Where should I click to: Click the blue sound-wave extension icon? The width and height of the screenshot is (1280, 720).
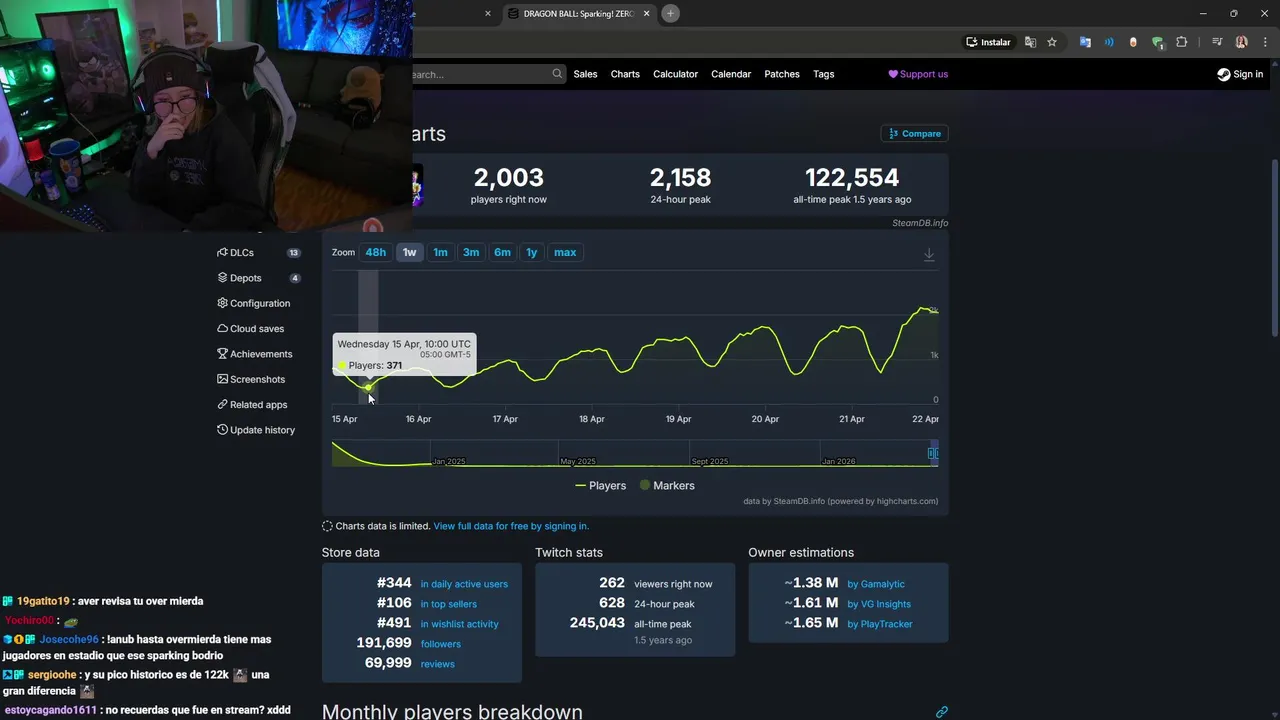1109,42
